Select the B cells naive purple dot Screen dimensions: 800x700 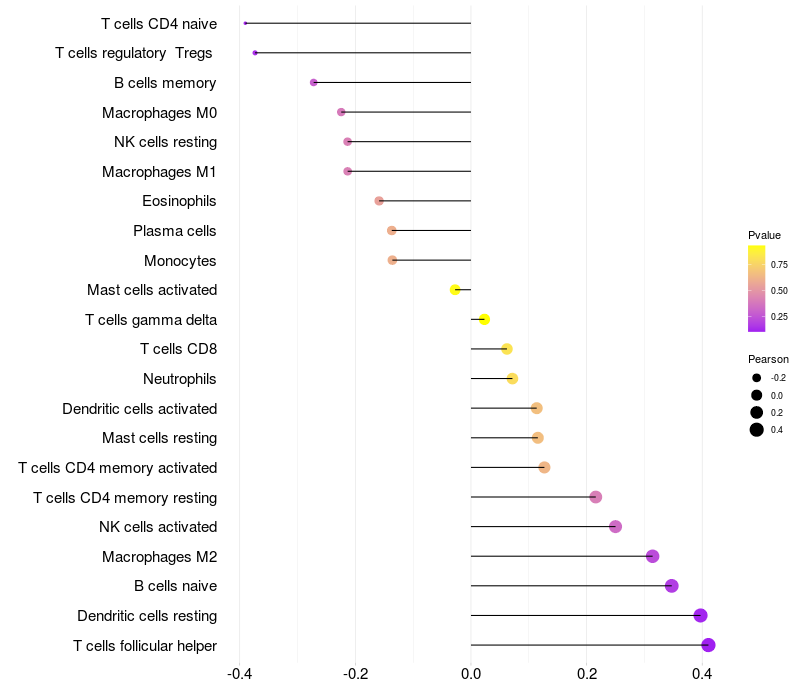point(672,586)
